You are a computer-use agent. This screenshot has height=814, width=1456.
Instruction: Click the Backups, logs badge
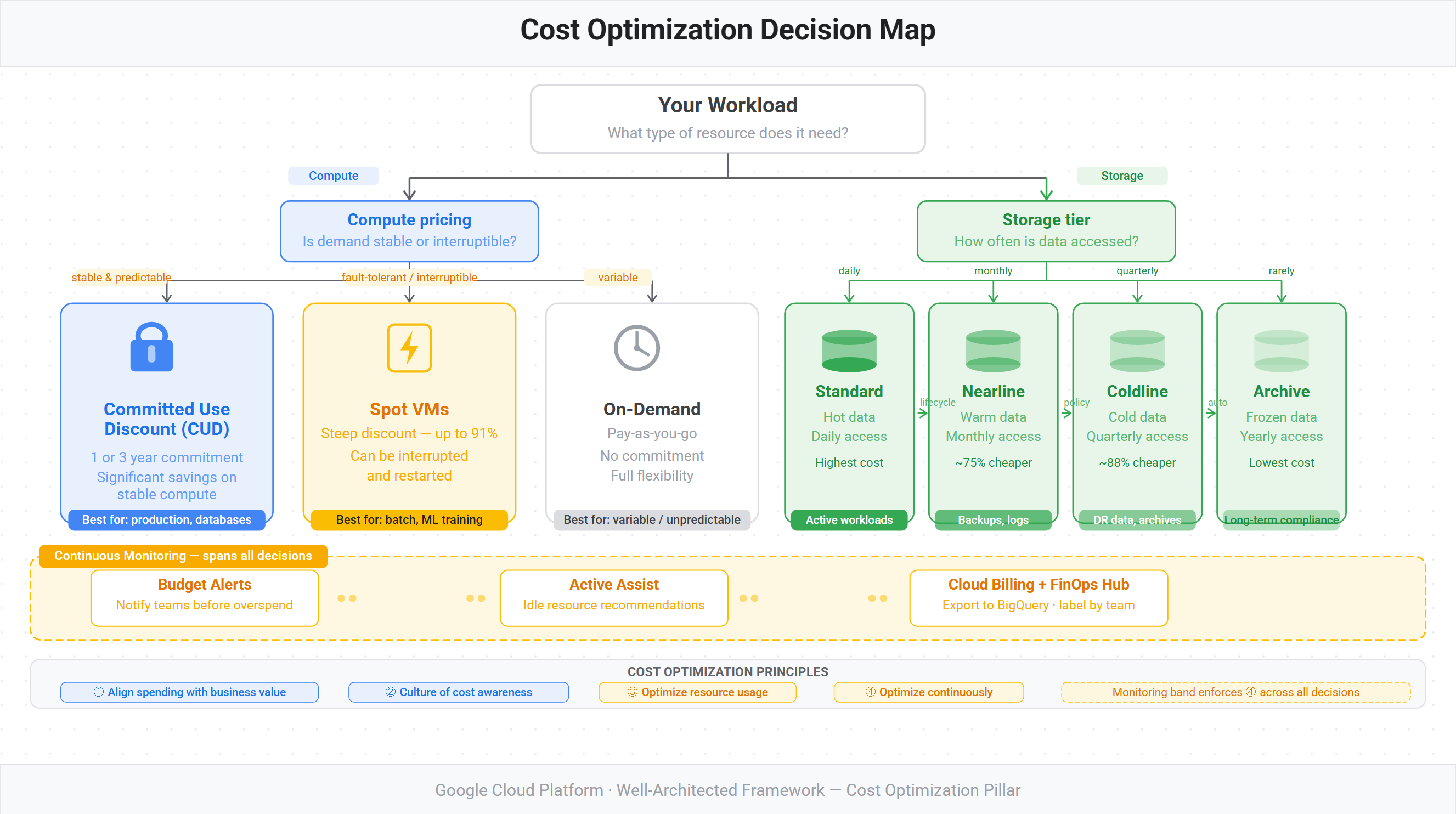(x=993, y=519)
